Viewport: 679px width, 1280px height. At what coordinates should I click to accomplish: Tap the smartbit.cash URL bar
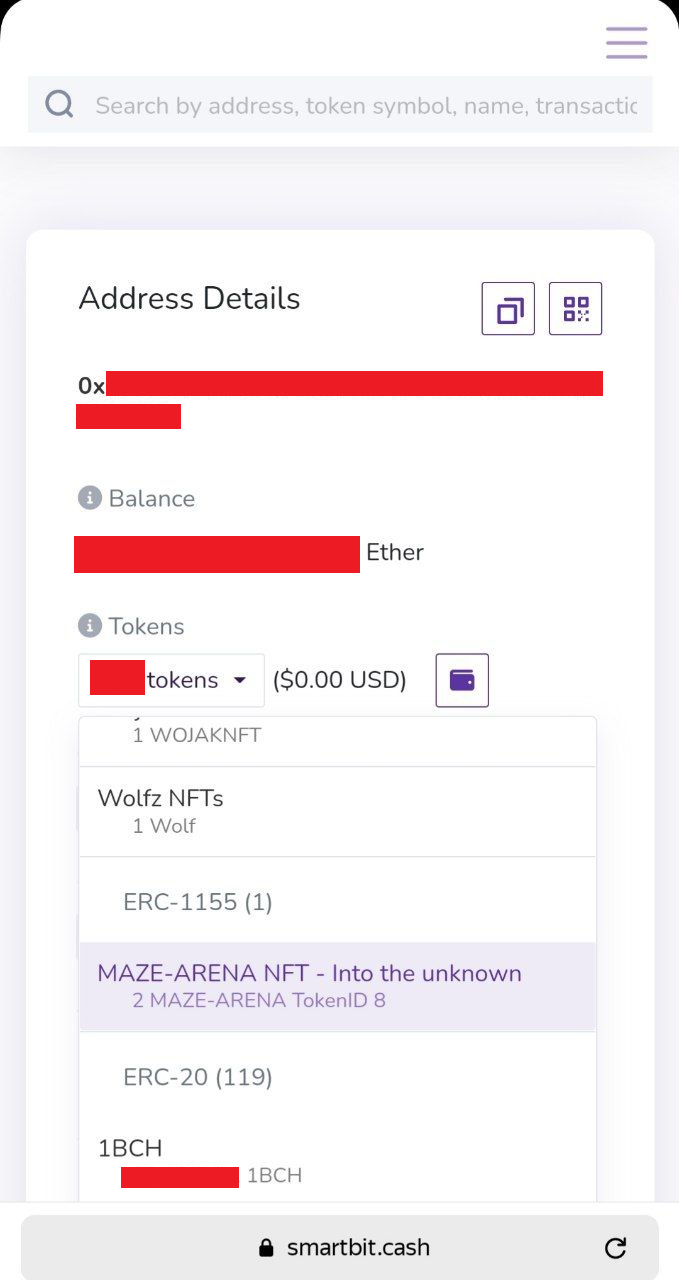[340, 1248]
